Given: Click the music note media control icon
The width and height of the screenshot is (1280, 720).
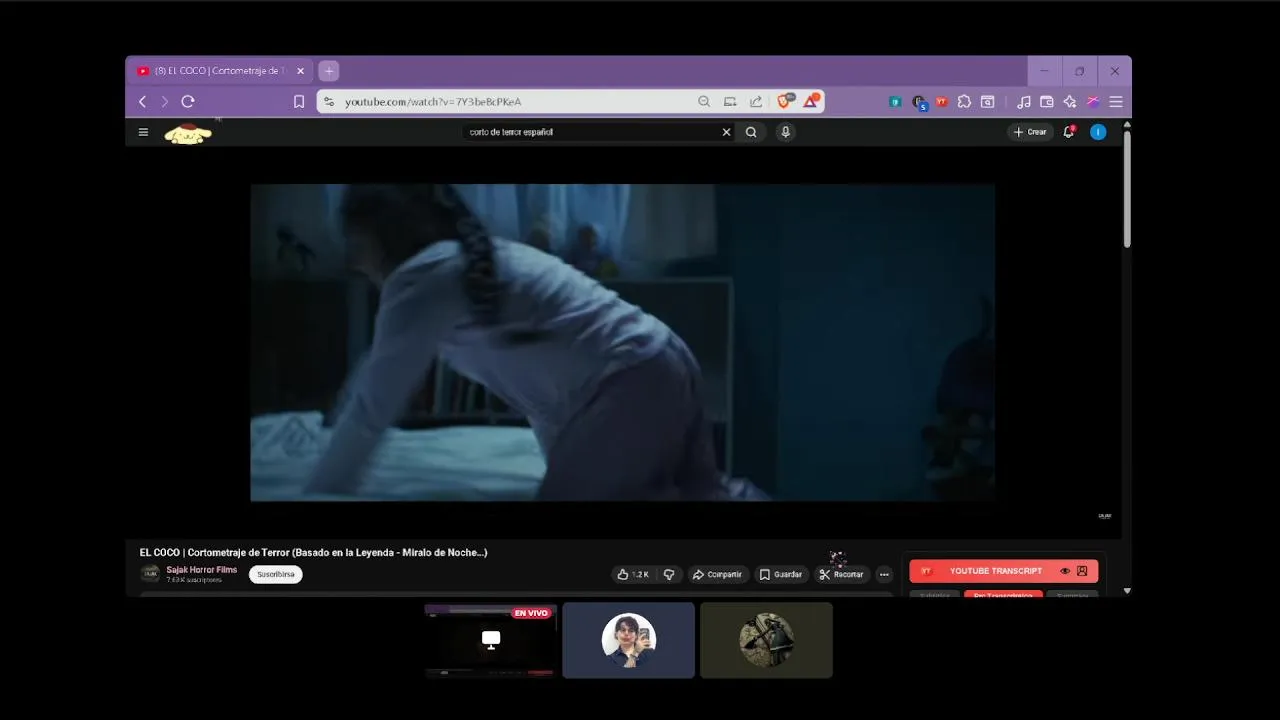Looking at the screenshot, I should tap(1023, 101).
